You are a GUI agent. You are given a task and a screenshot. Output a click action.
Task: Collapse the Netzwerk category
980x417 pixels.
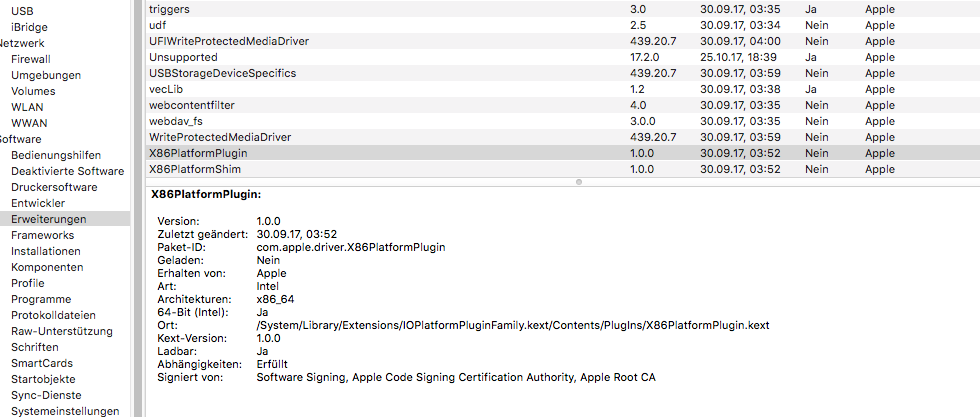(22, 43)
